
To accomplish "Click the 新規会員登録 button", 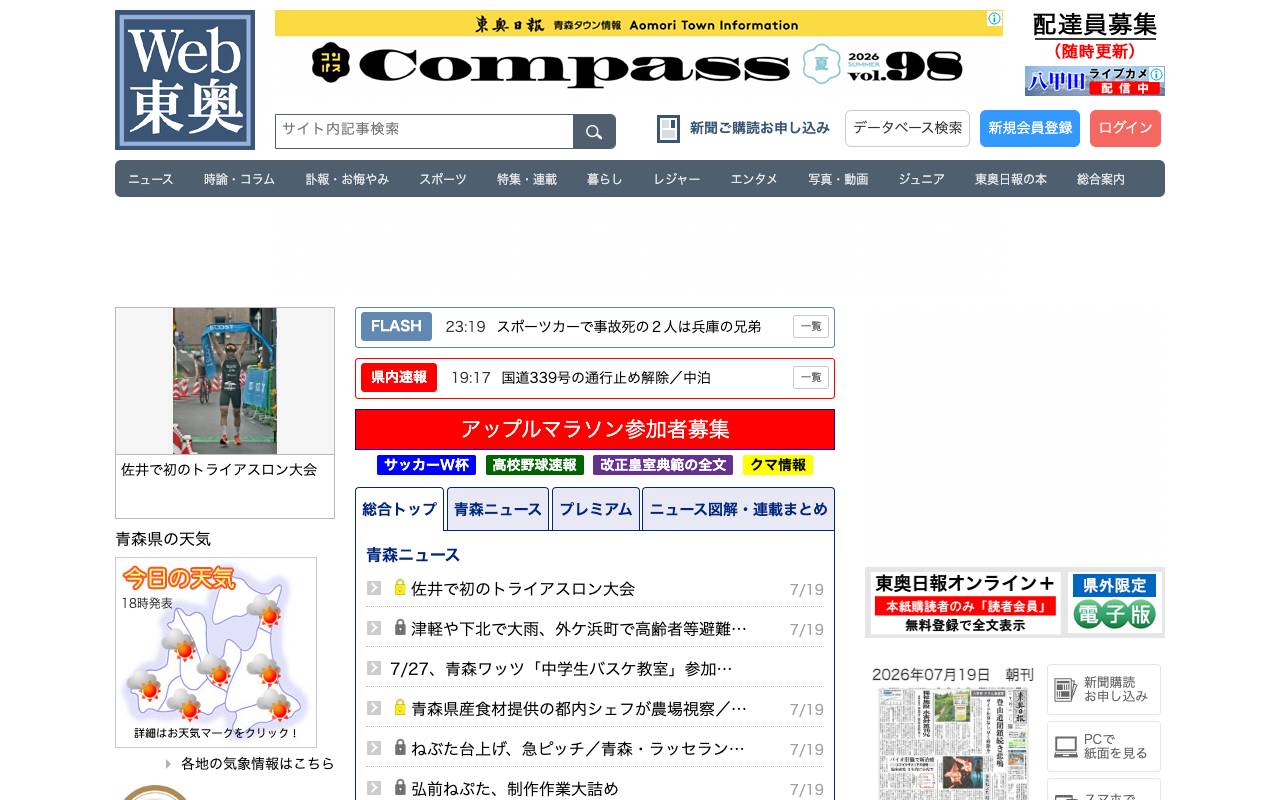I will (x=1030, y=128).
